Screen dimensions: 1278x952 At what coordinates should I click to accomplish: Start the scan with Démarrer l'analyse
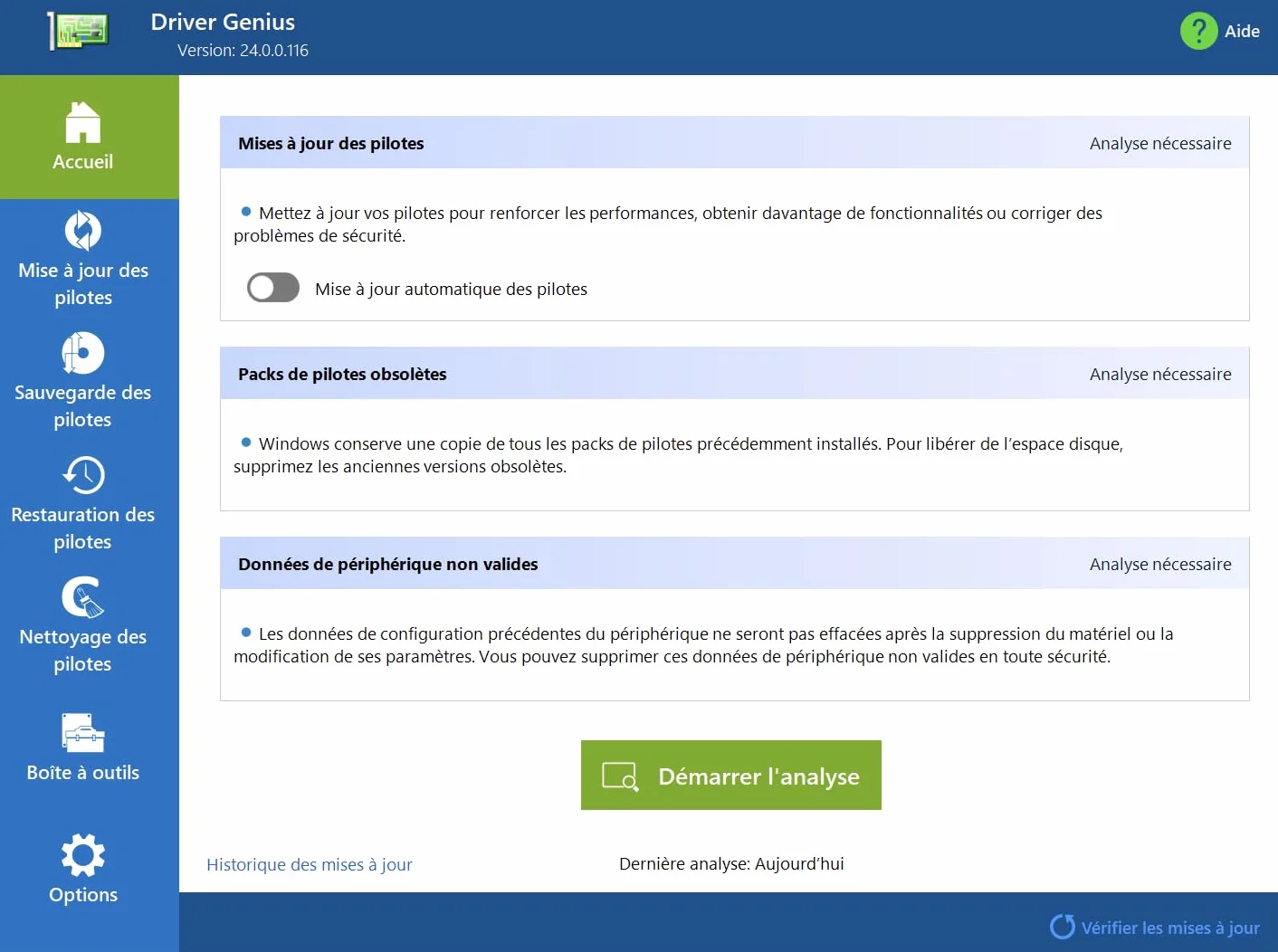tap(731, 776)
